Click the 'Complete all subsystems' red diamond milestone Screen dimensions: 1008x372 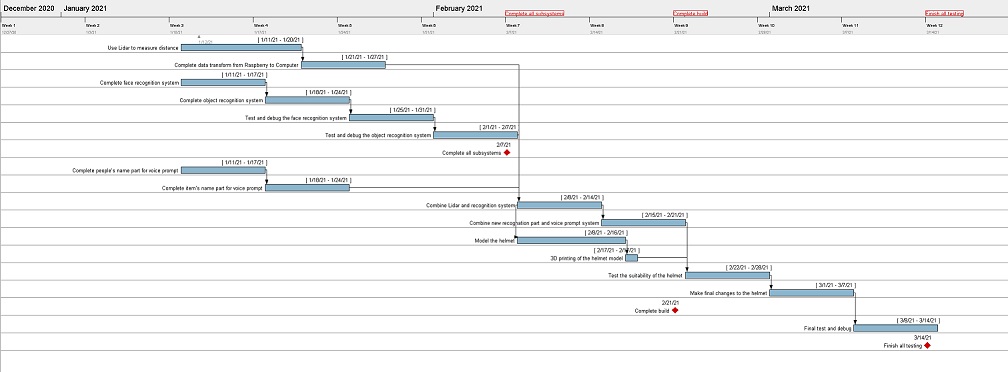click(507, 153)
